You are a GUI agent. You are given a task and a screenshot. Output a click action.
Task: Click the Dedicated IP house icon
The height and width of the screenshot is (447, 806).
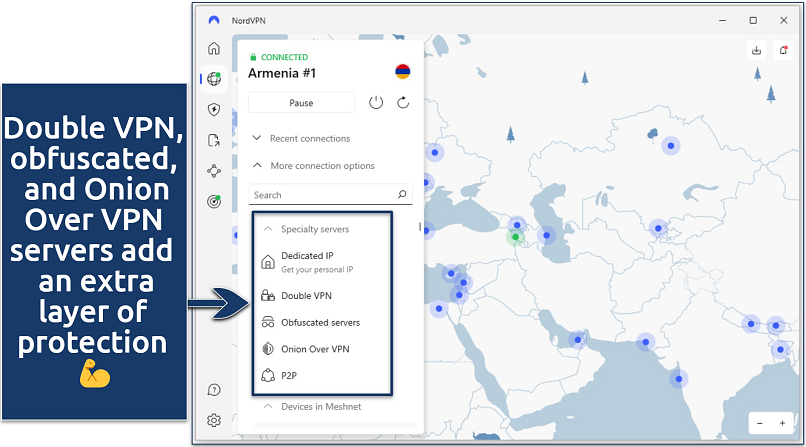[268, 262]
